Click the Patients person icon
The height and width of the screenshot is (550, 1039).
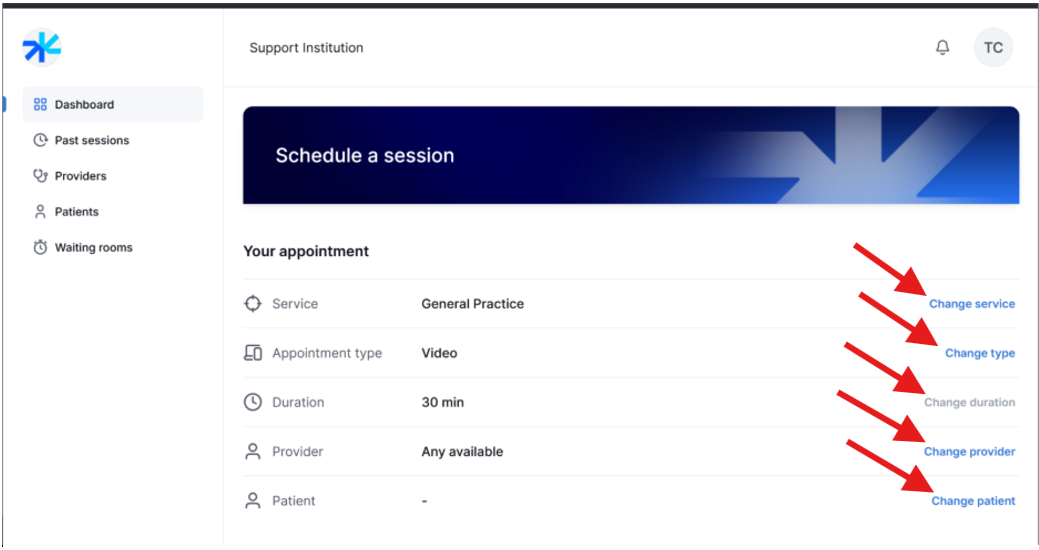tap(41, 212)
